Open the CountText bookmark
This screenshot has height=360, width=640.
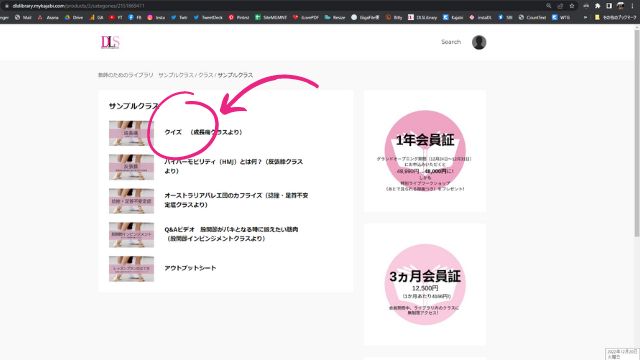[x=532, y=18]
